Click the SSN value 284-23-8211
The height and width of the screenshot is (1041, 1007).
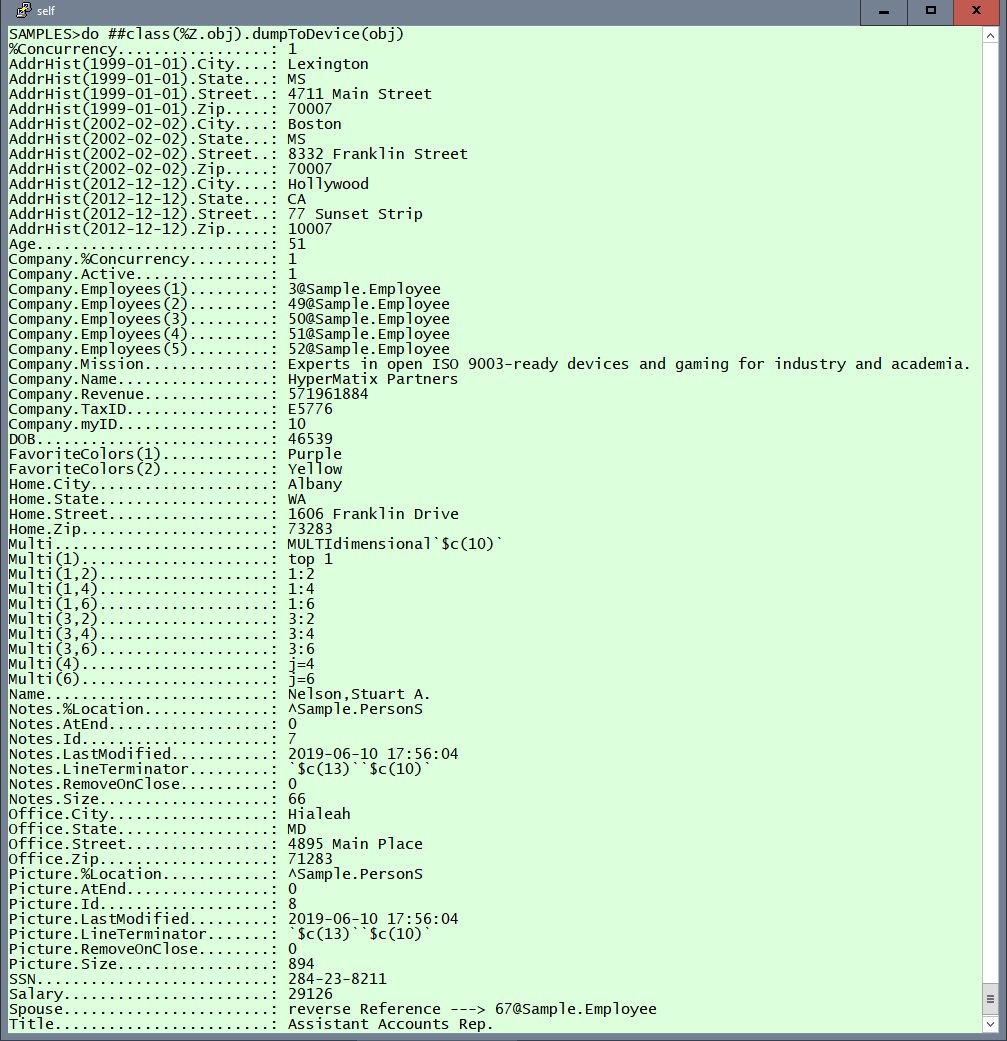337,979
